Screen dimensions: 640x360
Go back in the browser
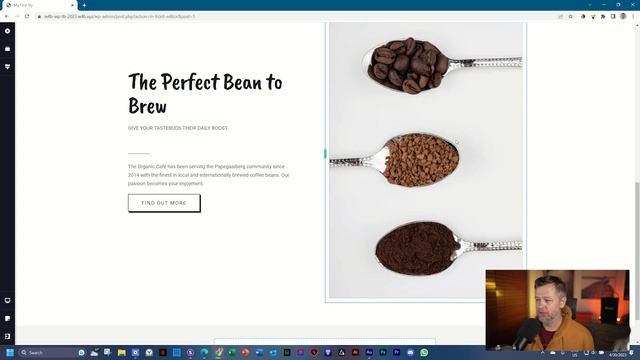click(7, 16)
